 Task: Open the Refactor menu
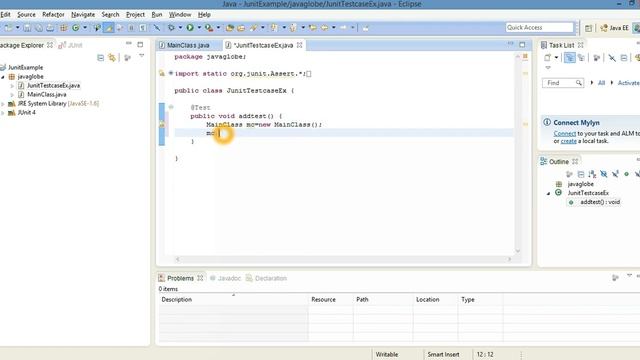coord(53,14)
